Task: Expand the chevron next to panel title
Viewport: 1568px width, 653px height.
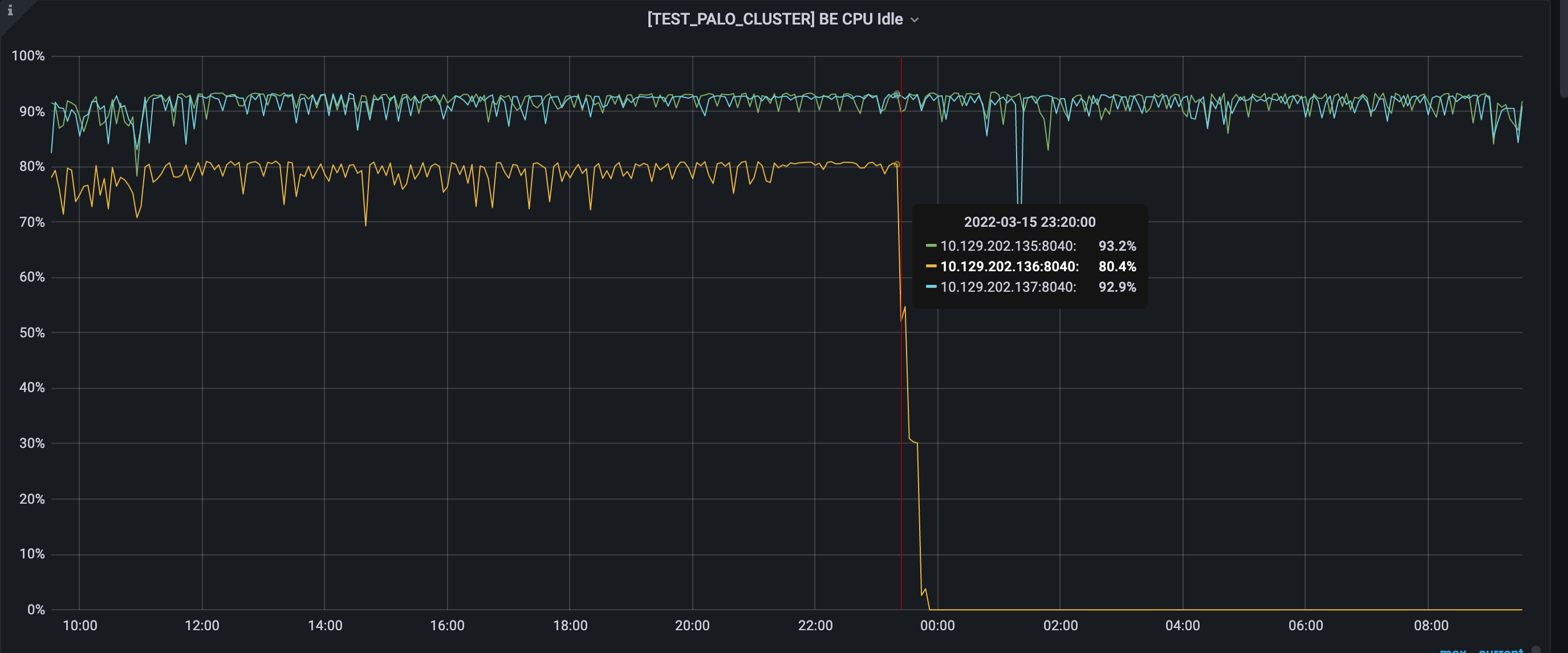Action: click(x=914, y=20)
